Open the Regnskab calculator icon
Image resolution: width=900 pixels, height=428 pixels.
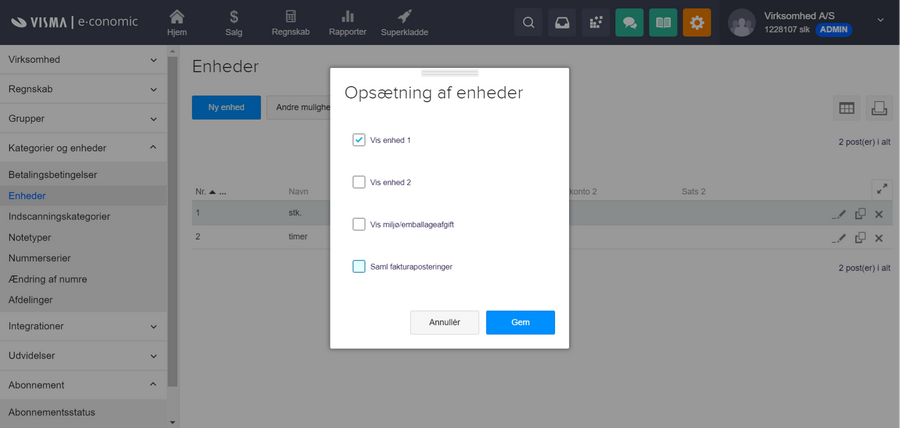click(x=290, y=22)
